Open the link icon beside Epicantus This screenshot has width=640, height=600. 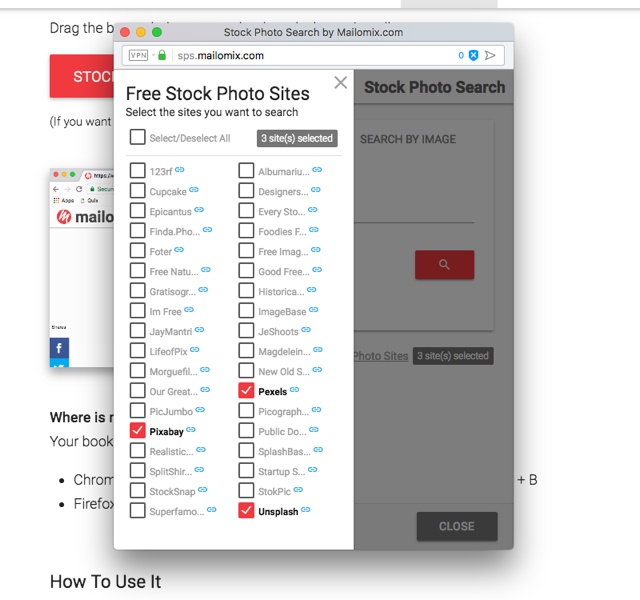199,210
